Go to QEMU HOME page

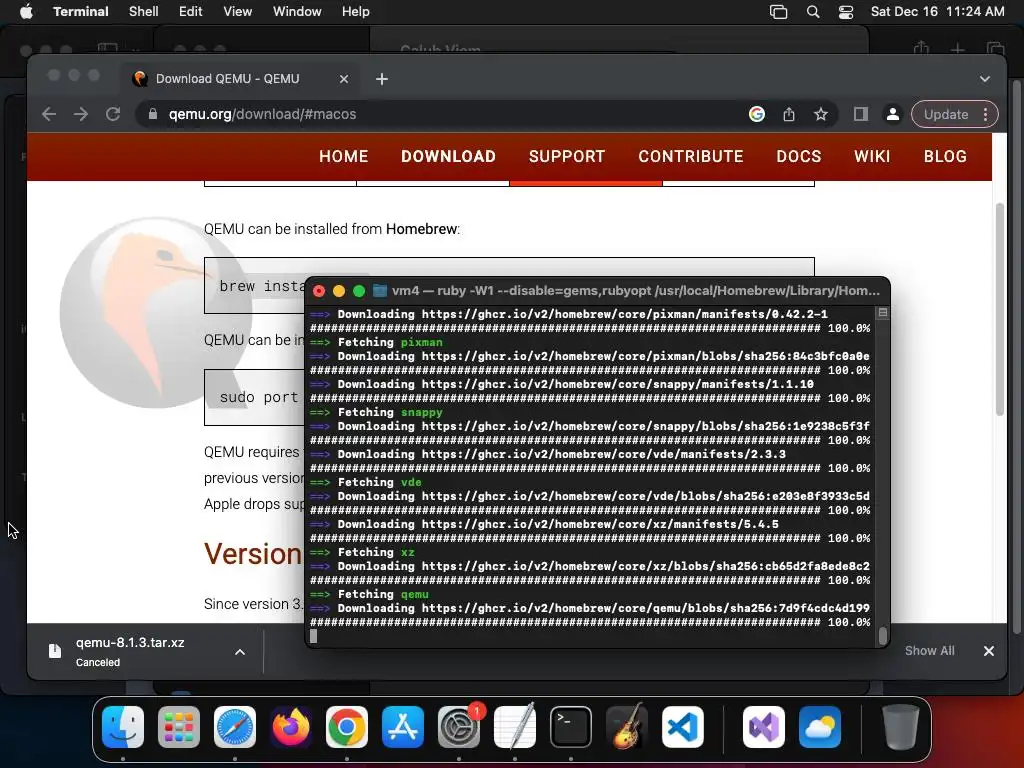point(344,157)
